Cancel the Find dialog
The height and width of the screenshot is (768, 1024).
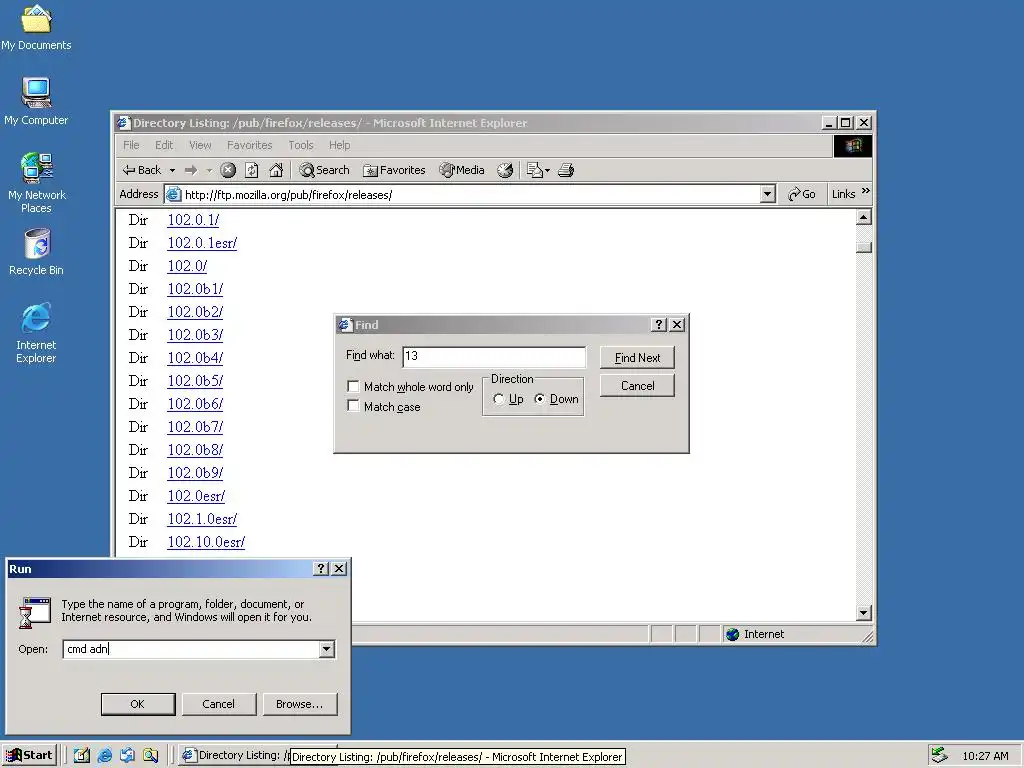(x=637, y=386)
